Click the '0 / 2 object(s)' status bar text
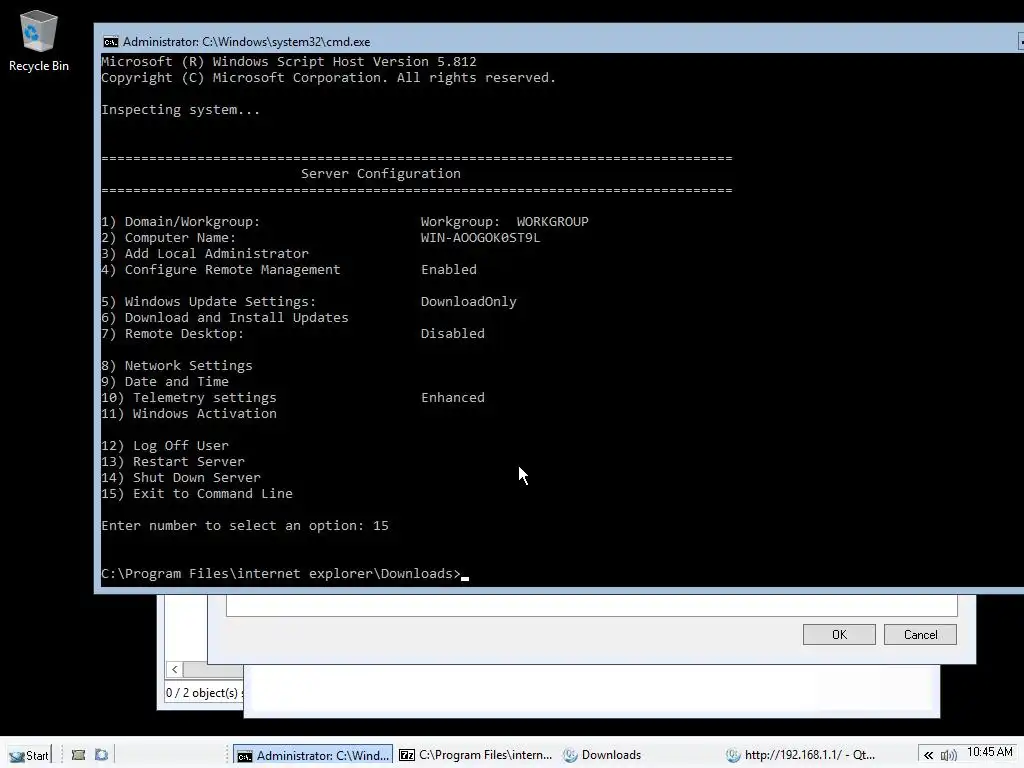 202,693
